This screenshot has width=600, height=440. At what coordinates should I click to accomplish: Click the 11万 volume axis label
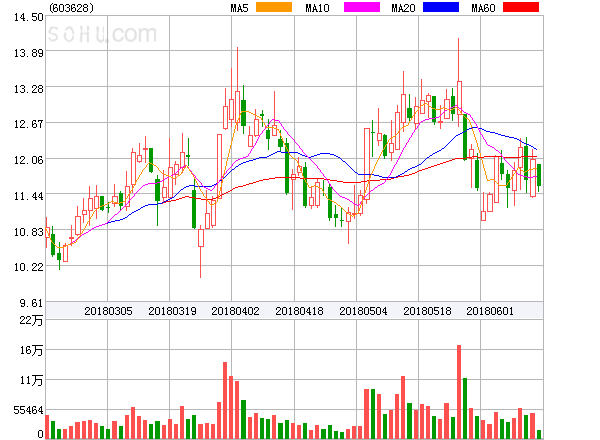coord(31,380)
